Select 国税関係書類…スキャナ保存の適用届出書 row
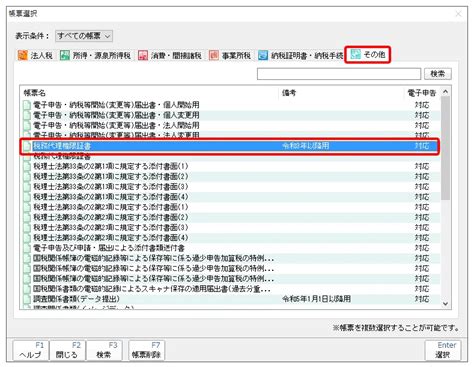 tap(230, 289)
